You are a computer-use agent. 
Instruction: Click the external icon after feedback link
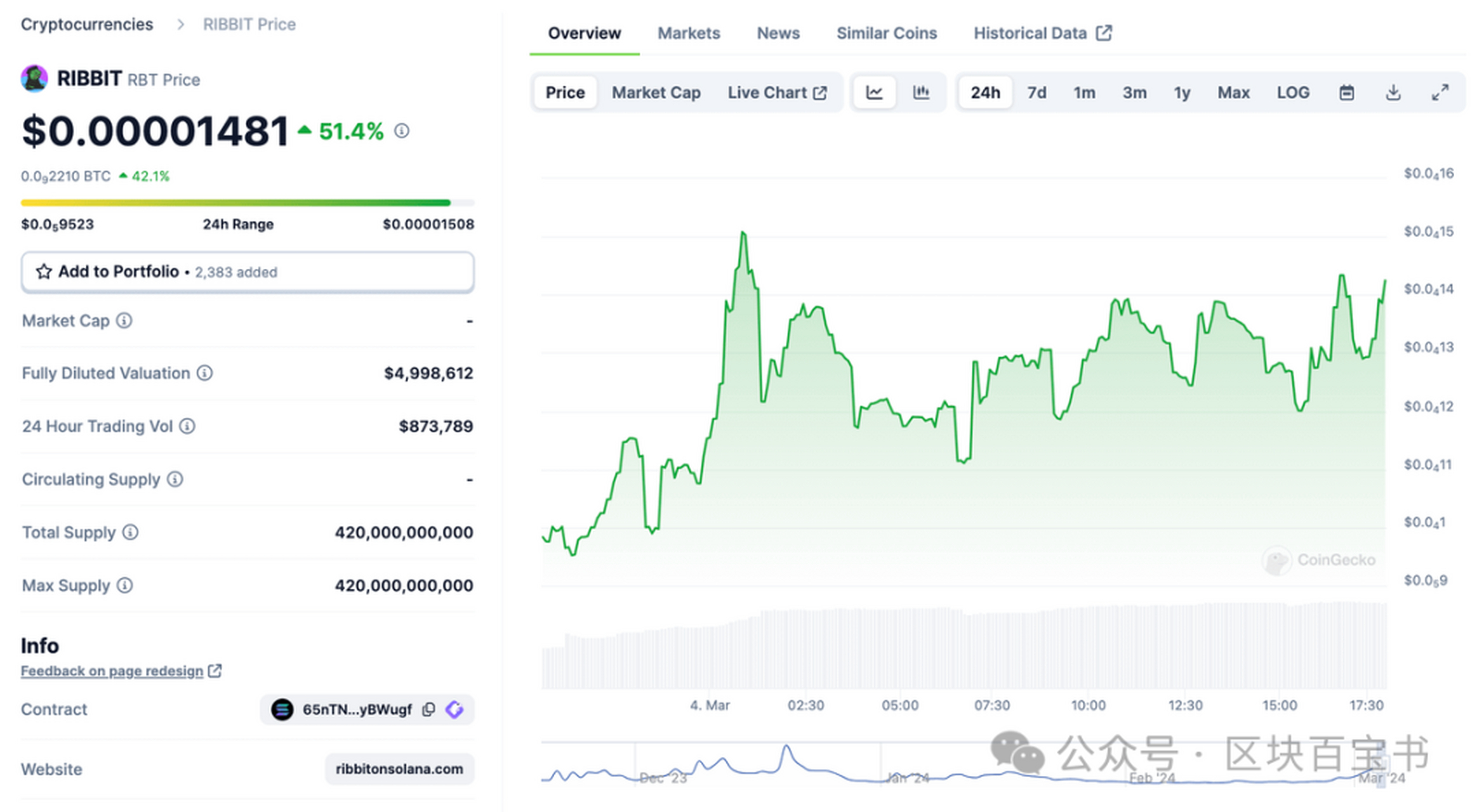point(215,671)
